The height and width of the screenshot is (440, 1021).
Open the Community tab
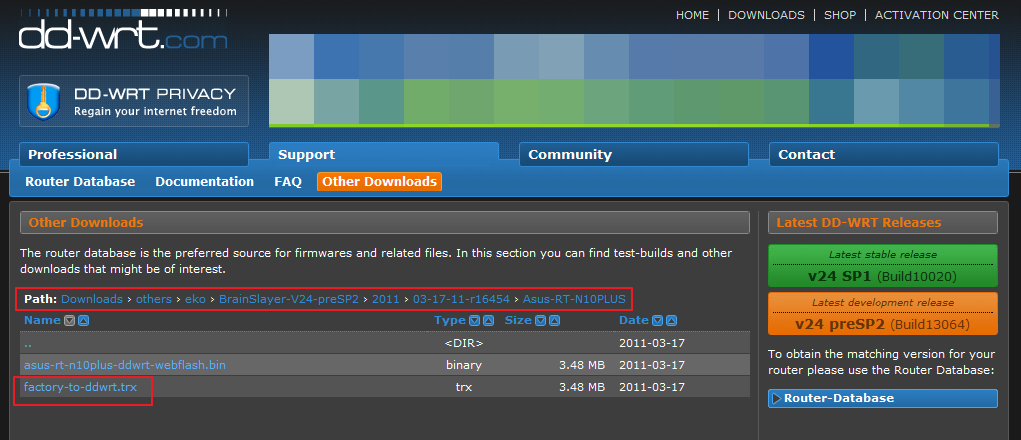[634, 154]
